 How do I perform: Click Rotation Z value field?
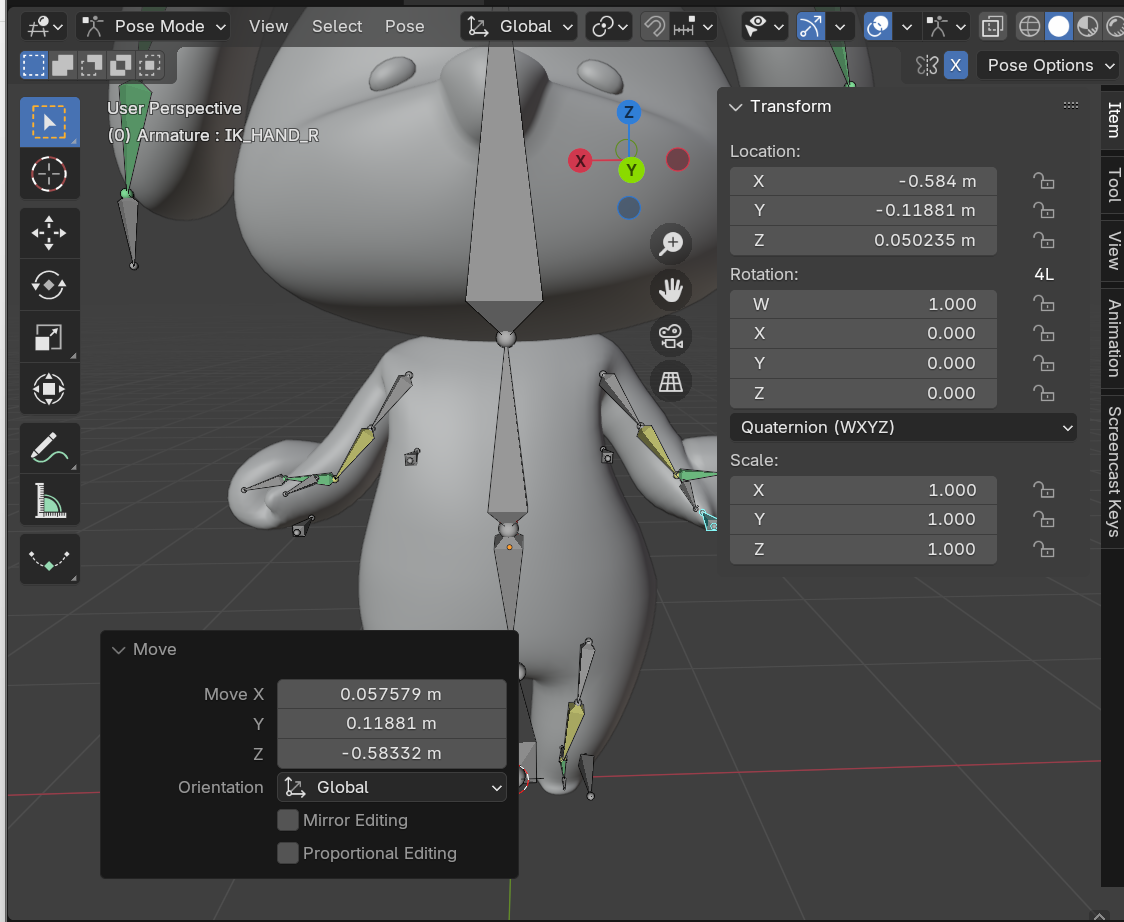coord(863,393)
